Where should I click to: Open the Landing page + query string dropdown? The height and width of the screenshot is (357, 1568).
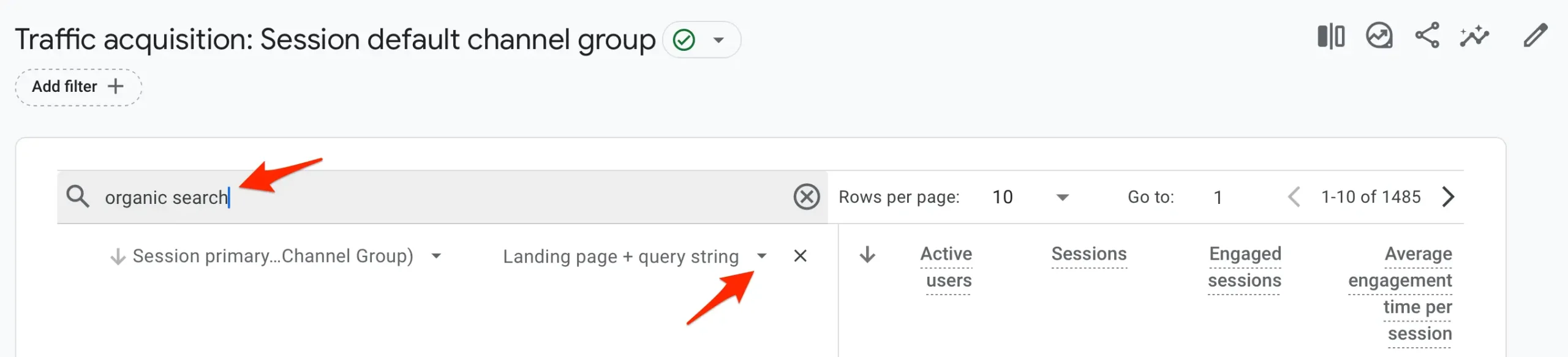click(x=761, y=256)
